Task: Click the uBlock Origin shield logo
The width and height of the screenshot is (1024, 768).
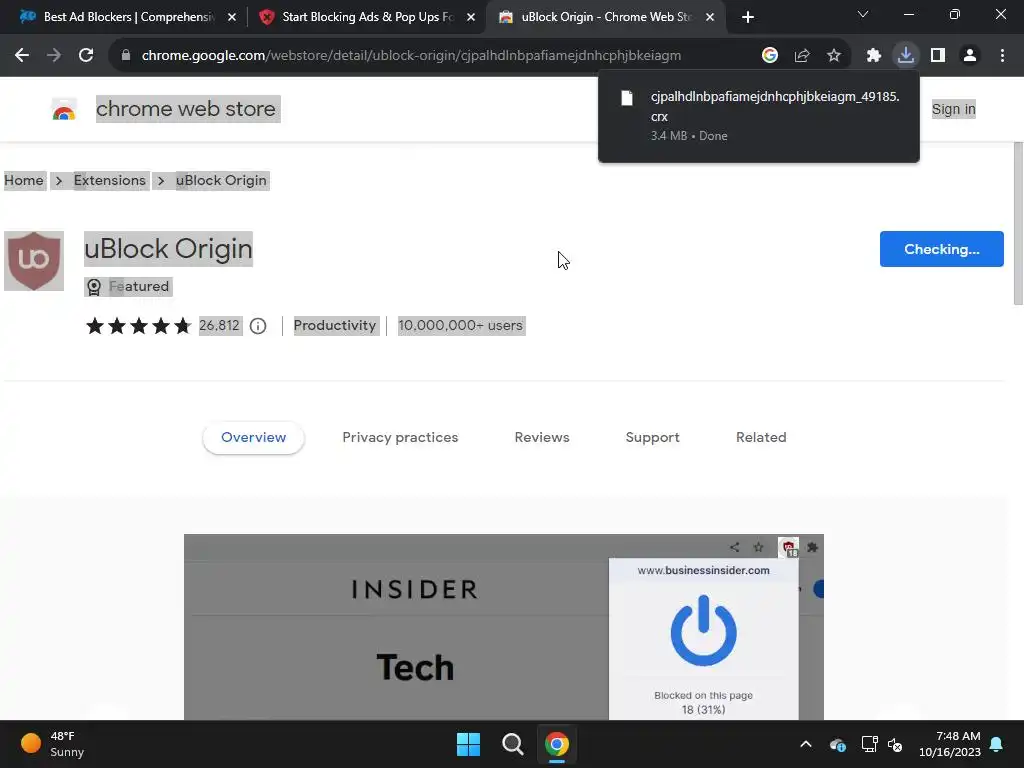Action: point(34,261)
